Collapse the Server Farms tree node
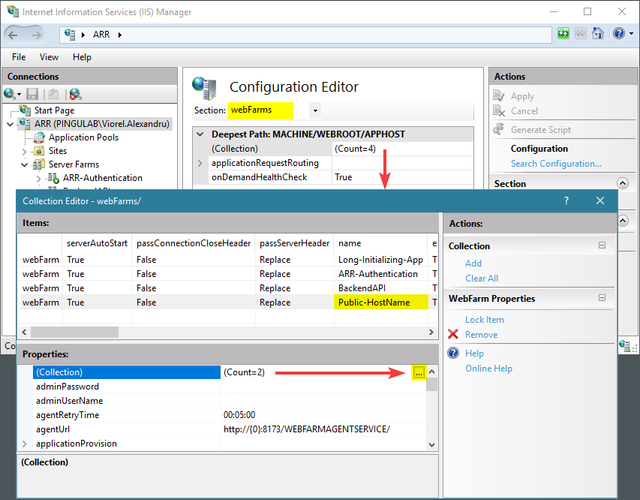The image size is (640, 500). point(24,165)
